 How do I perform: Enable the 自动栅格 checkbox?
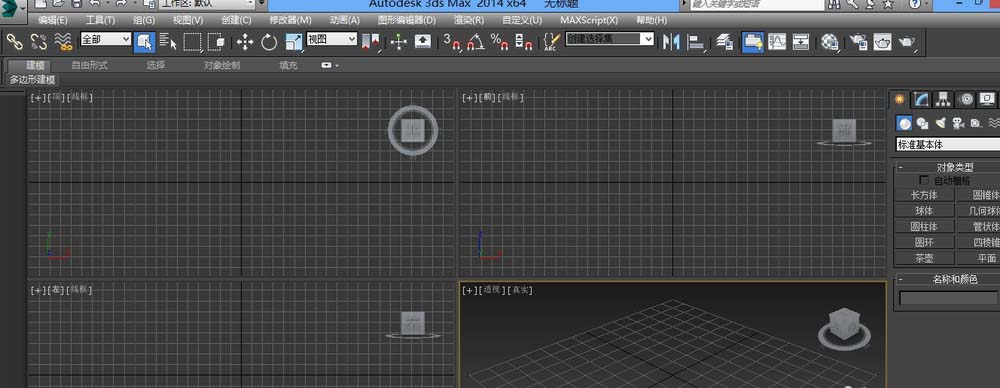coord(924,181)
